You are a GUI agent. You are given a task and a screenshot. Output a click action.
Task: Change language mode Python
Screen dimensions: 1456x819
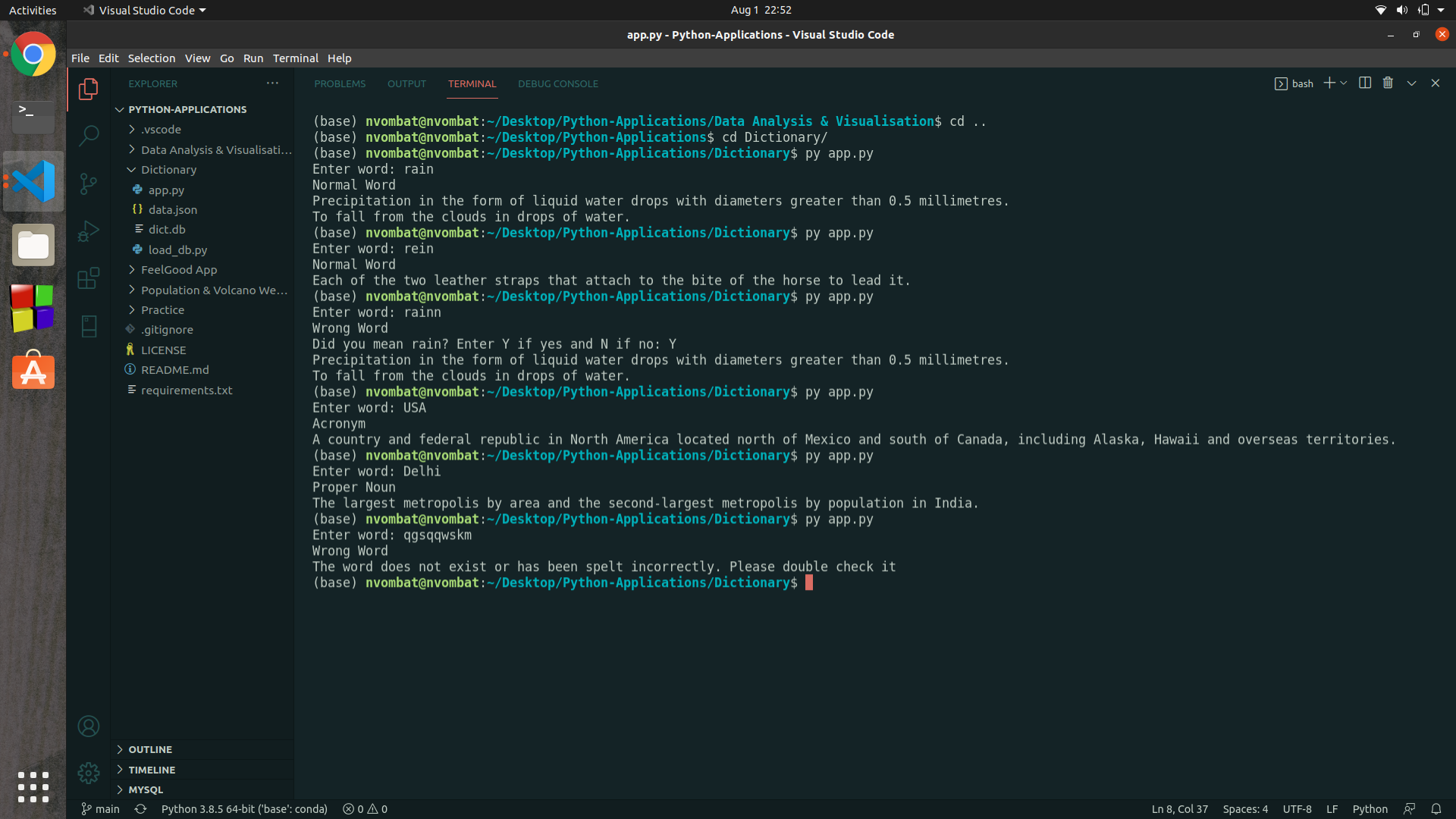click(1370, 809)
